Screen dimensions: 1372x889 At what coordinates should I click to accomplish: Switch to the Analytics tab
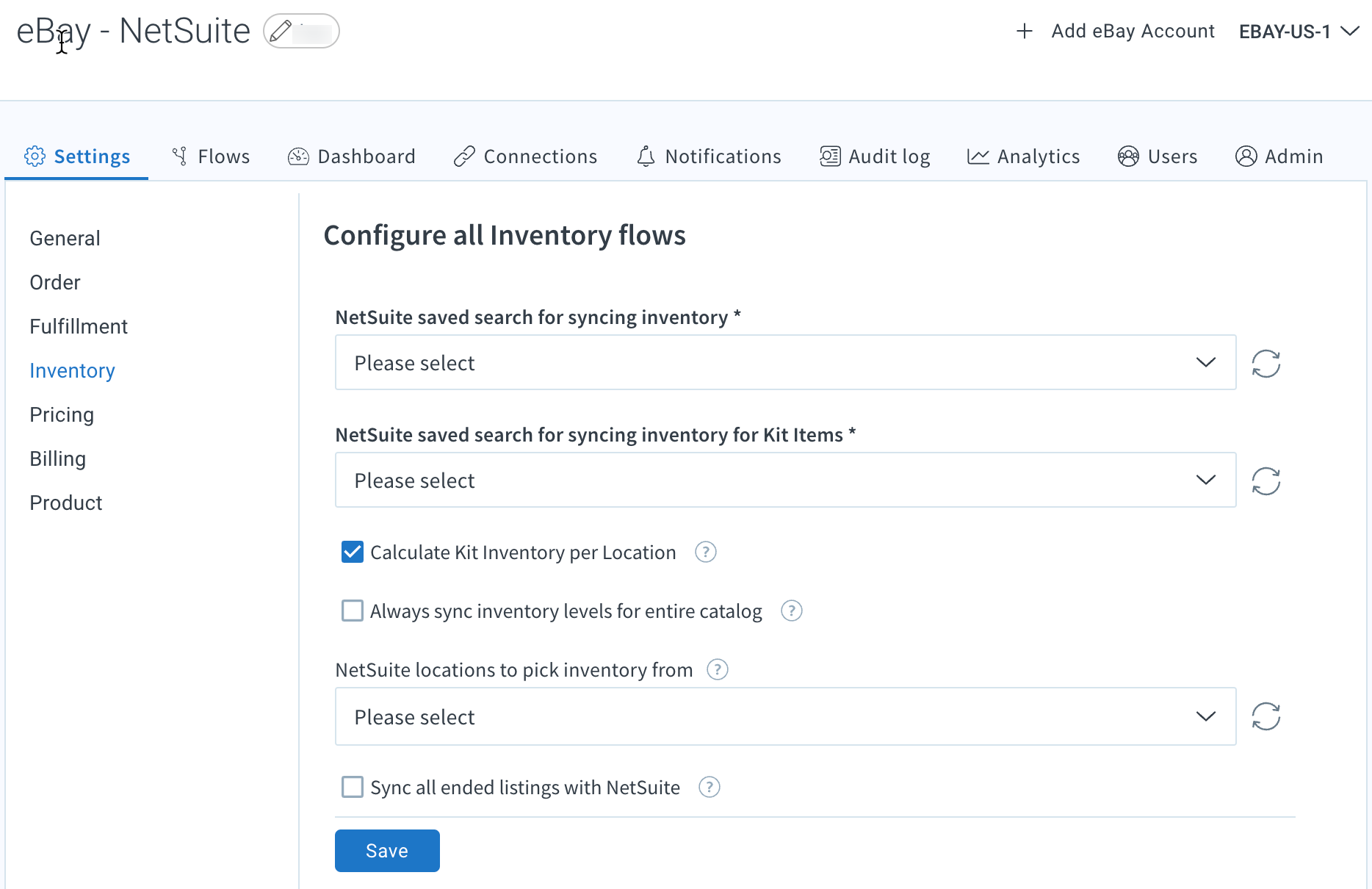pos(1024,156)
